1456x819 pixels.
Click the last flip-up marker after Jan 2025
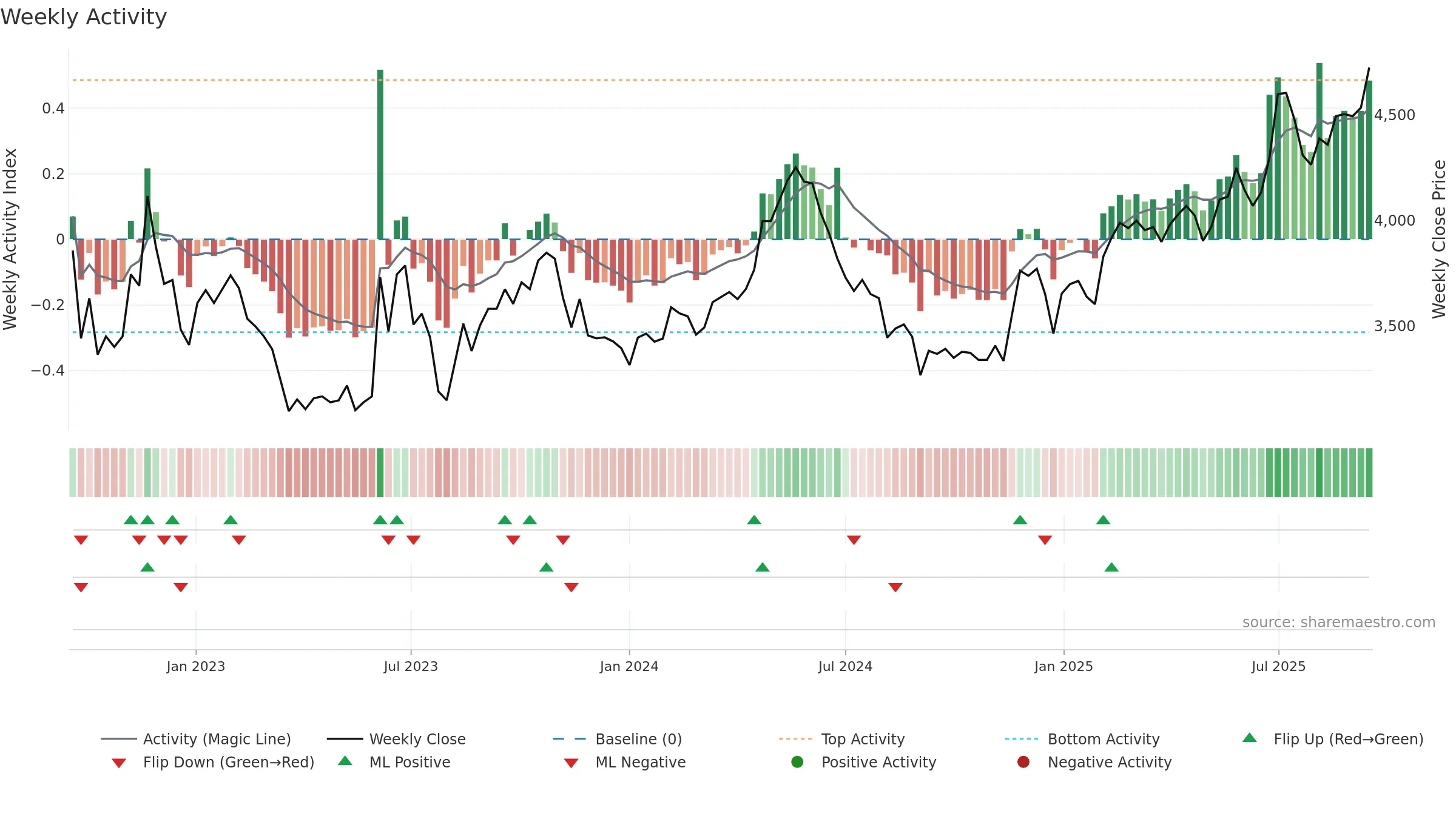(x=1104, y=520)
